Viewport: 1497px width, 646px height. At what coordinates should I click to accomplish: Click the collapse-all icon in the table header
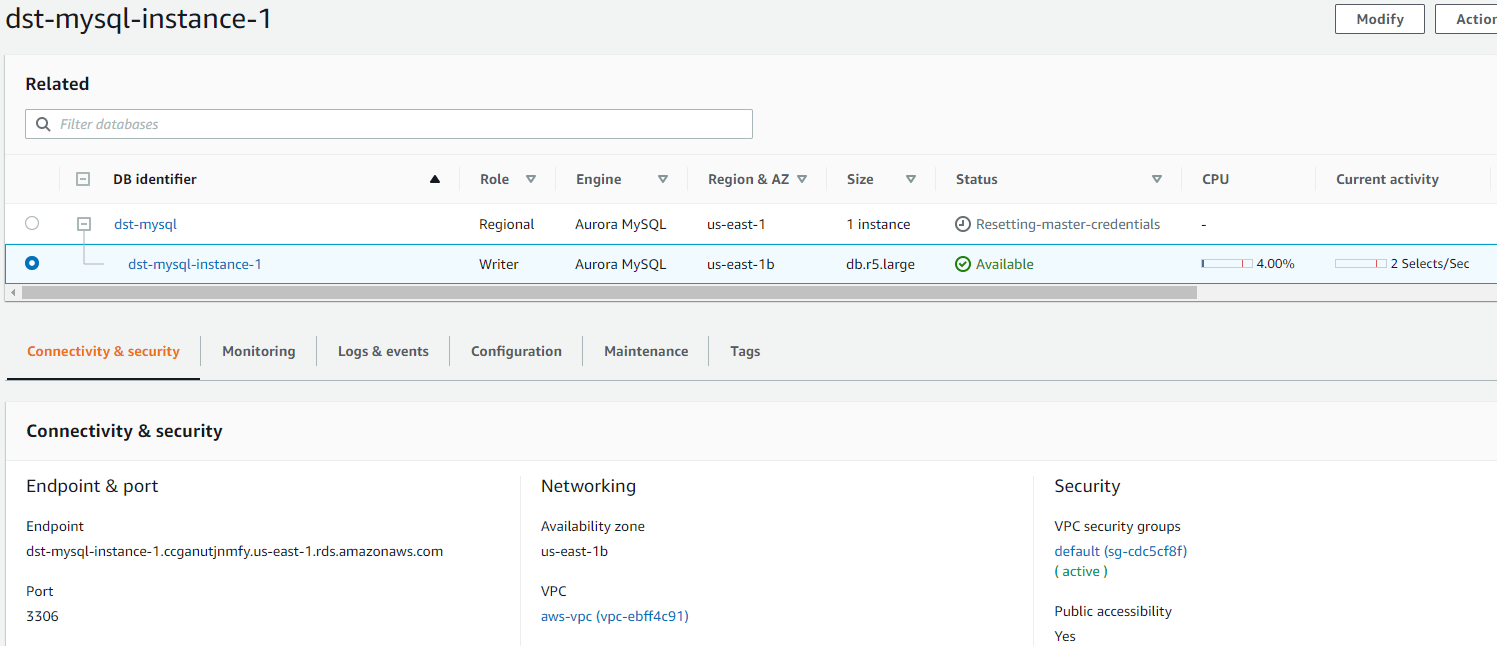coord(83,180)
